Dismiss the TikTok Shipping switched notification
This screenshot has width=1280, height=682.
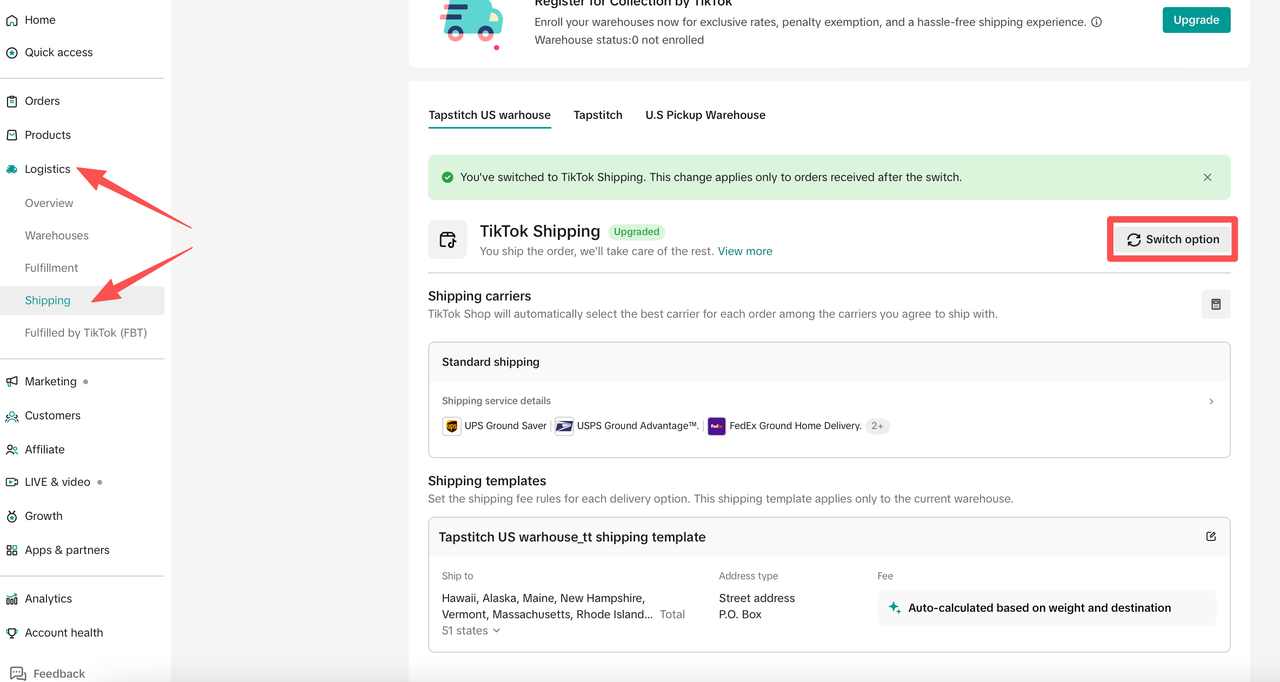pyautogui.click(x=1207, y=177)
